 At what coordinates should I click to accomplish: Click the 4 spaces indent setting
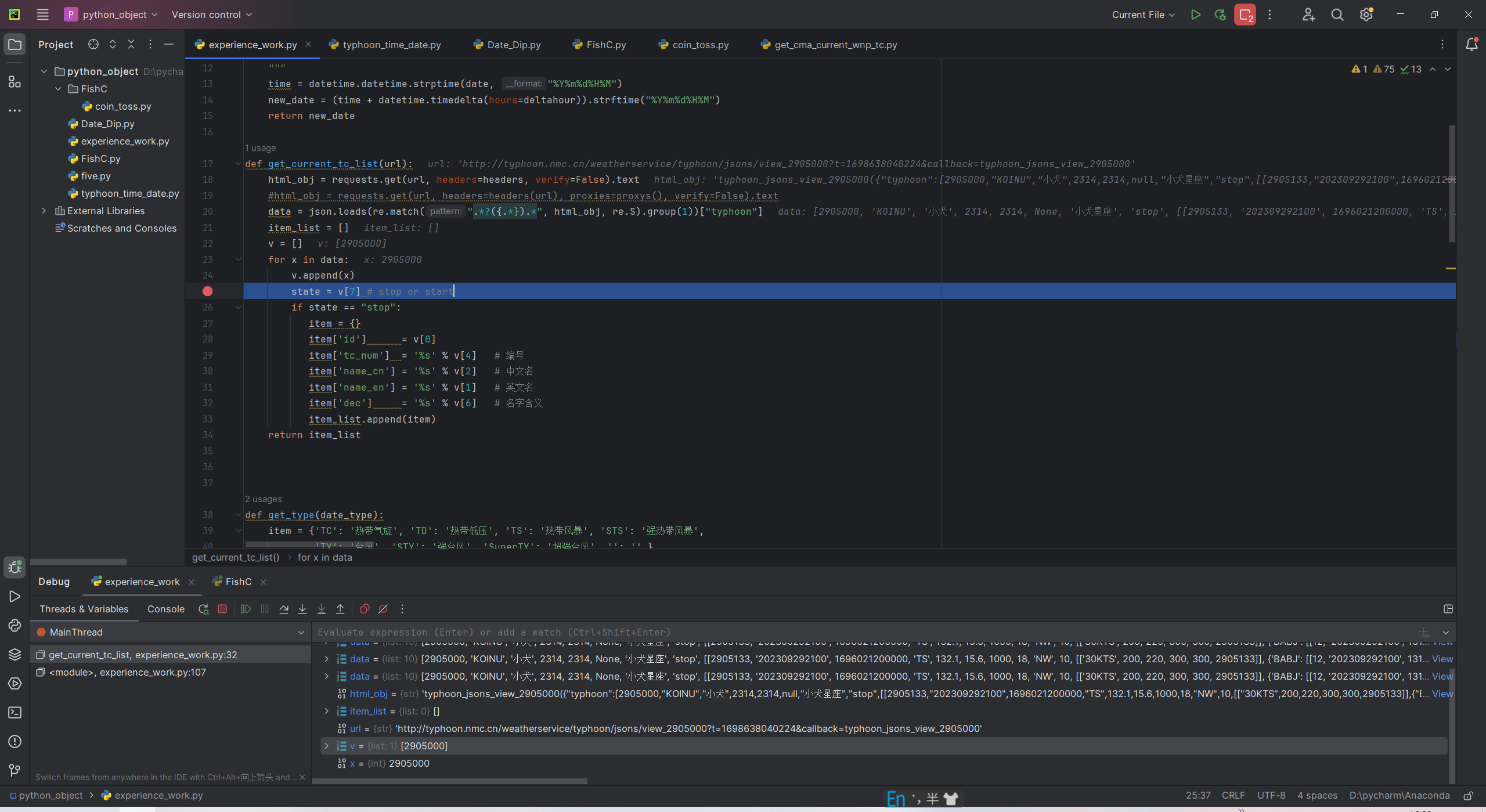point(1317,795)
